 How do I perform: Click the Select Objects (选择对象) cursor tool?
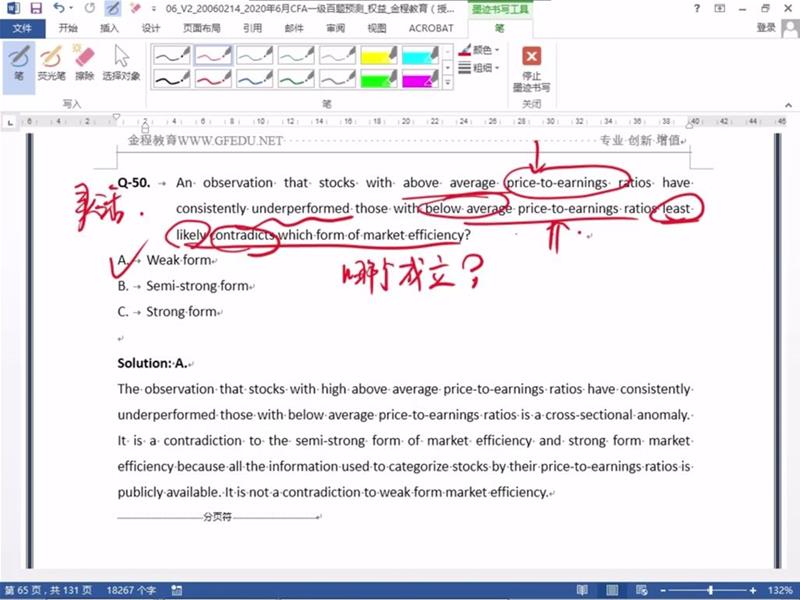click(121, 65)
